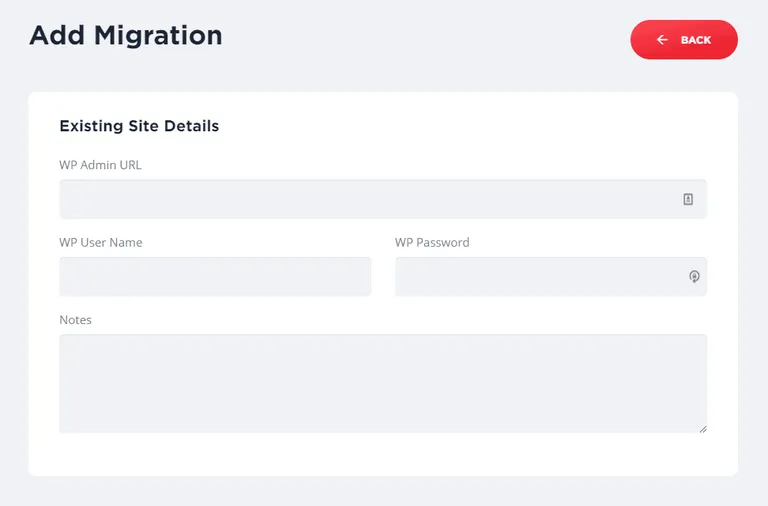
Task: Click the contact autofill icon in WP Admin URL field
Action: tap(688, 199)
